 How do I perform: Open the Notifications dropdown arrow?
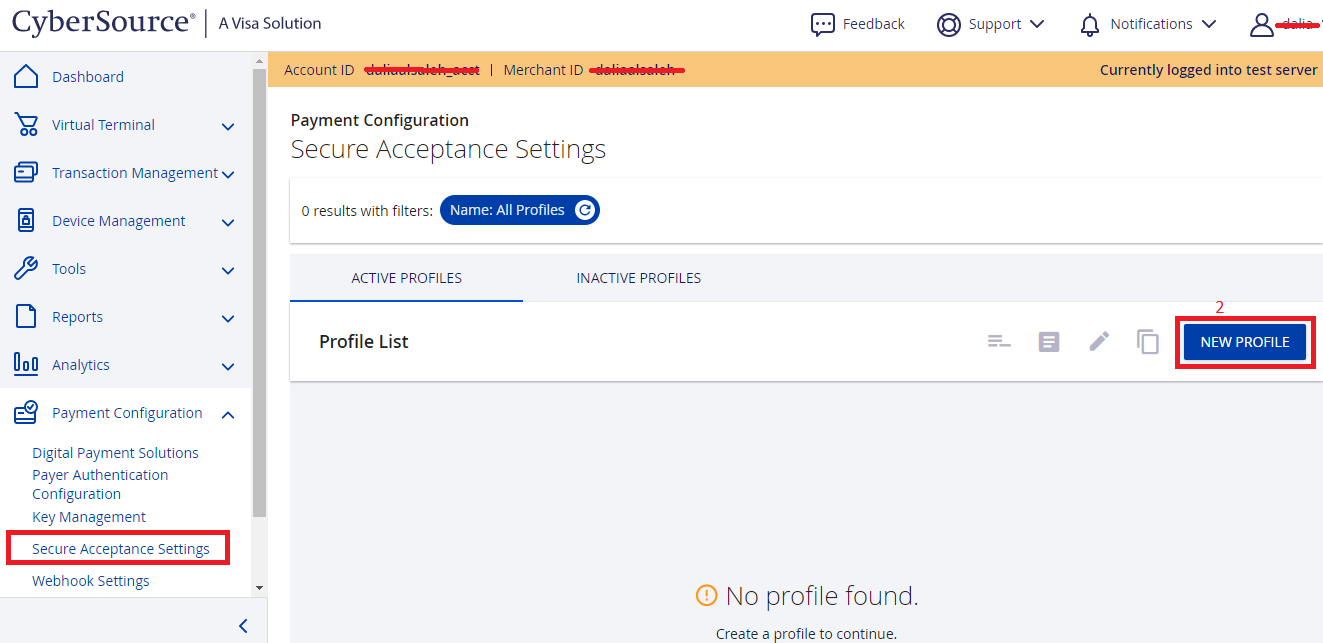click(1208, 24)
